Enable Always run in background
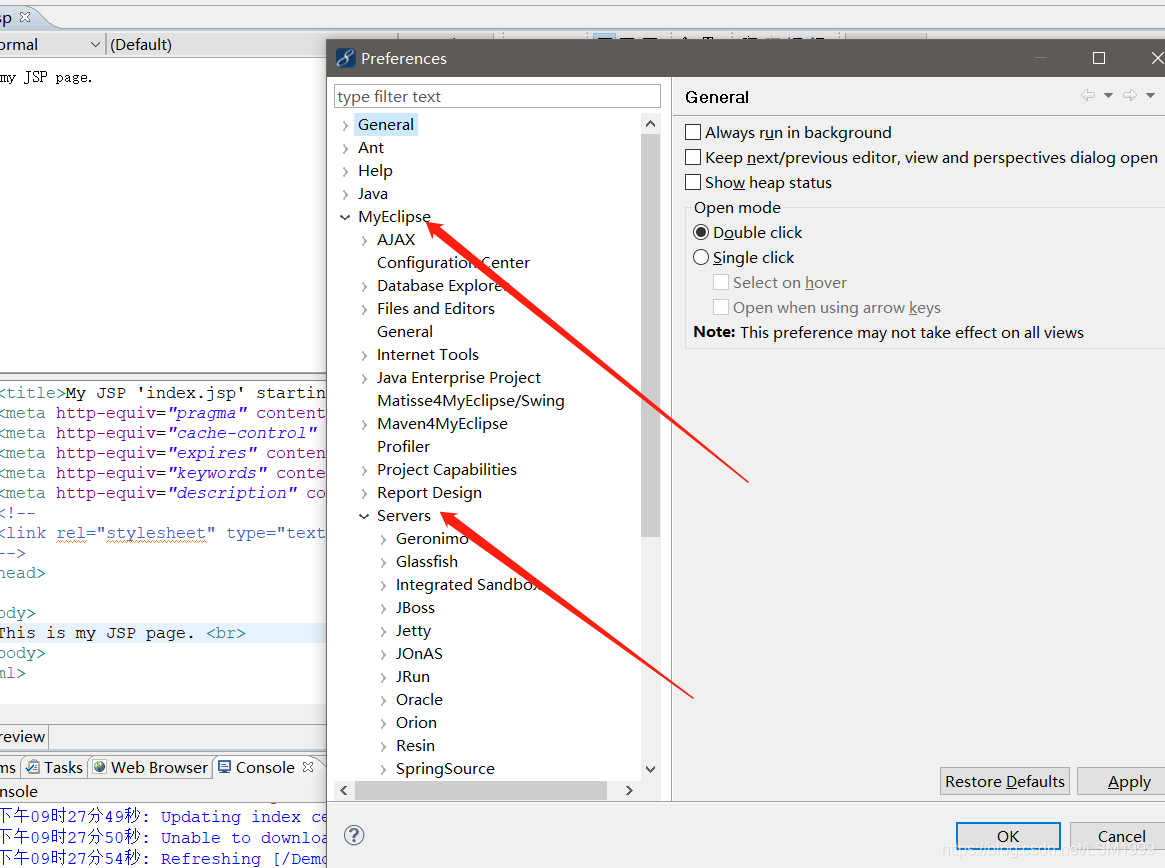Viewport: 1165px width, 868px height. [x=693, y=132]
